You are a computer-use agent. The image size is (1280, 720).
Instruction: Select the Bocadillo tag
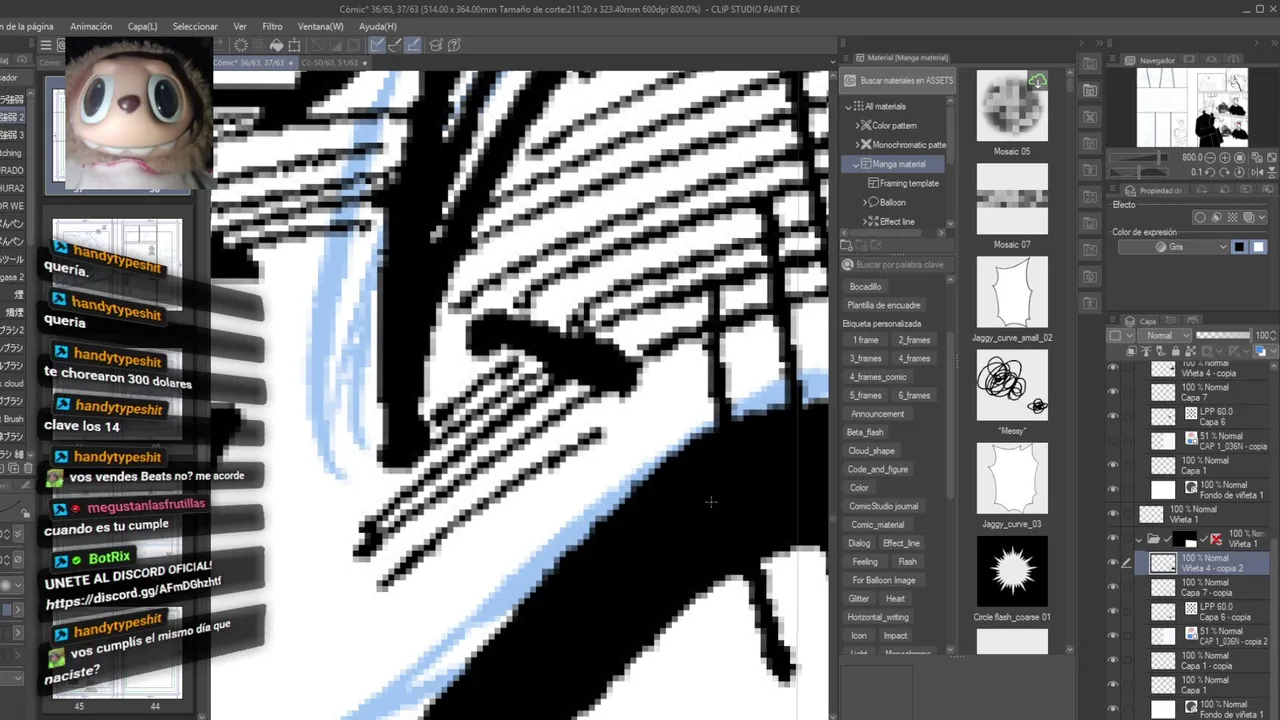pos(865,286)
